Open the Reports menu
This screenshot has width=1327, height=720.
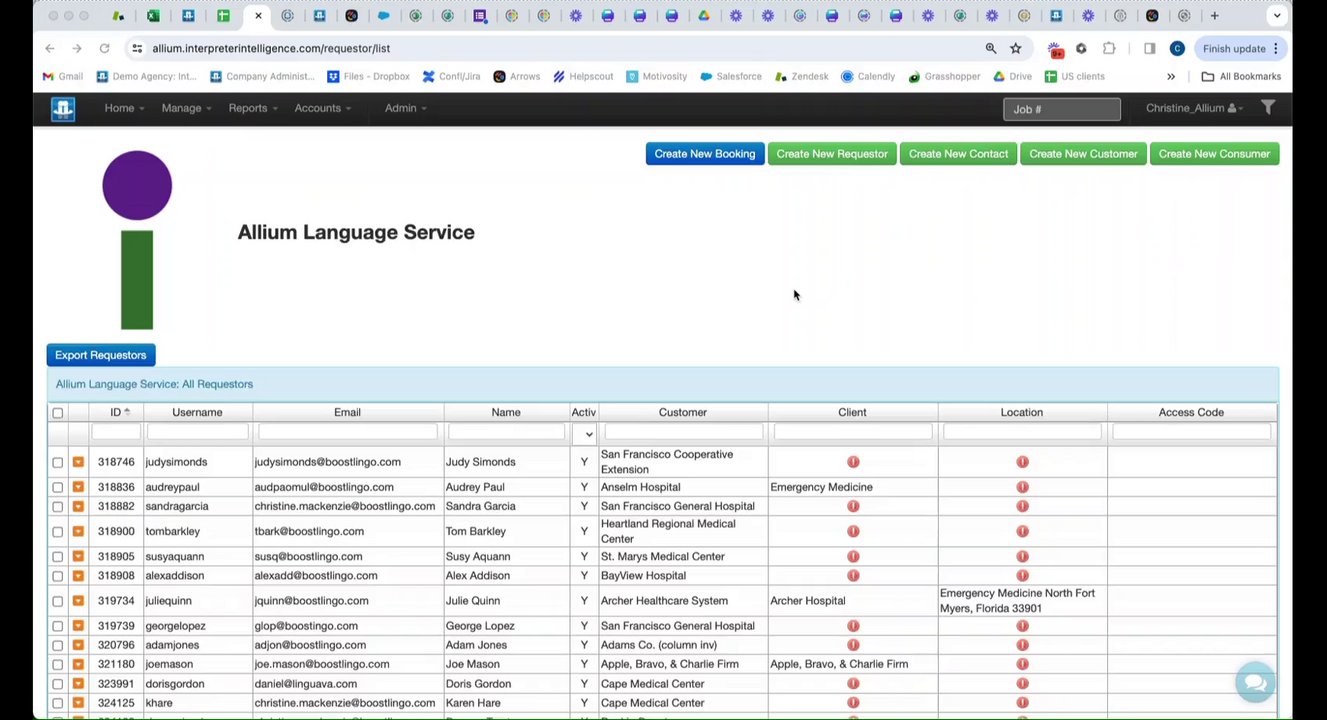coord(253,108)
